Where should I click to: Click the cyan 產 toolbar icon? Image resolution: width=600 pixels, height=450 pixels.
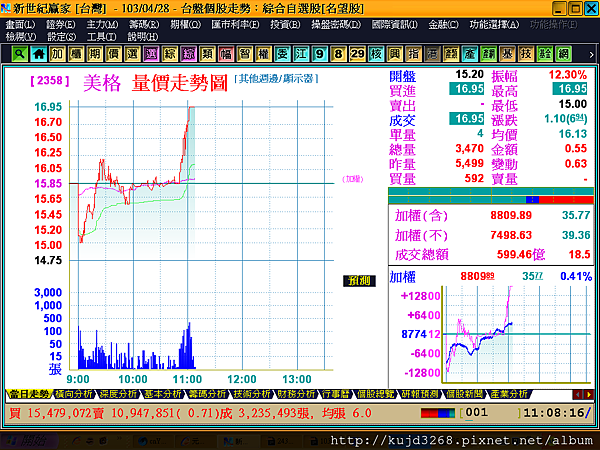[470, 54]
